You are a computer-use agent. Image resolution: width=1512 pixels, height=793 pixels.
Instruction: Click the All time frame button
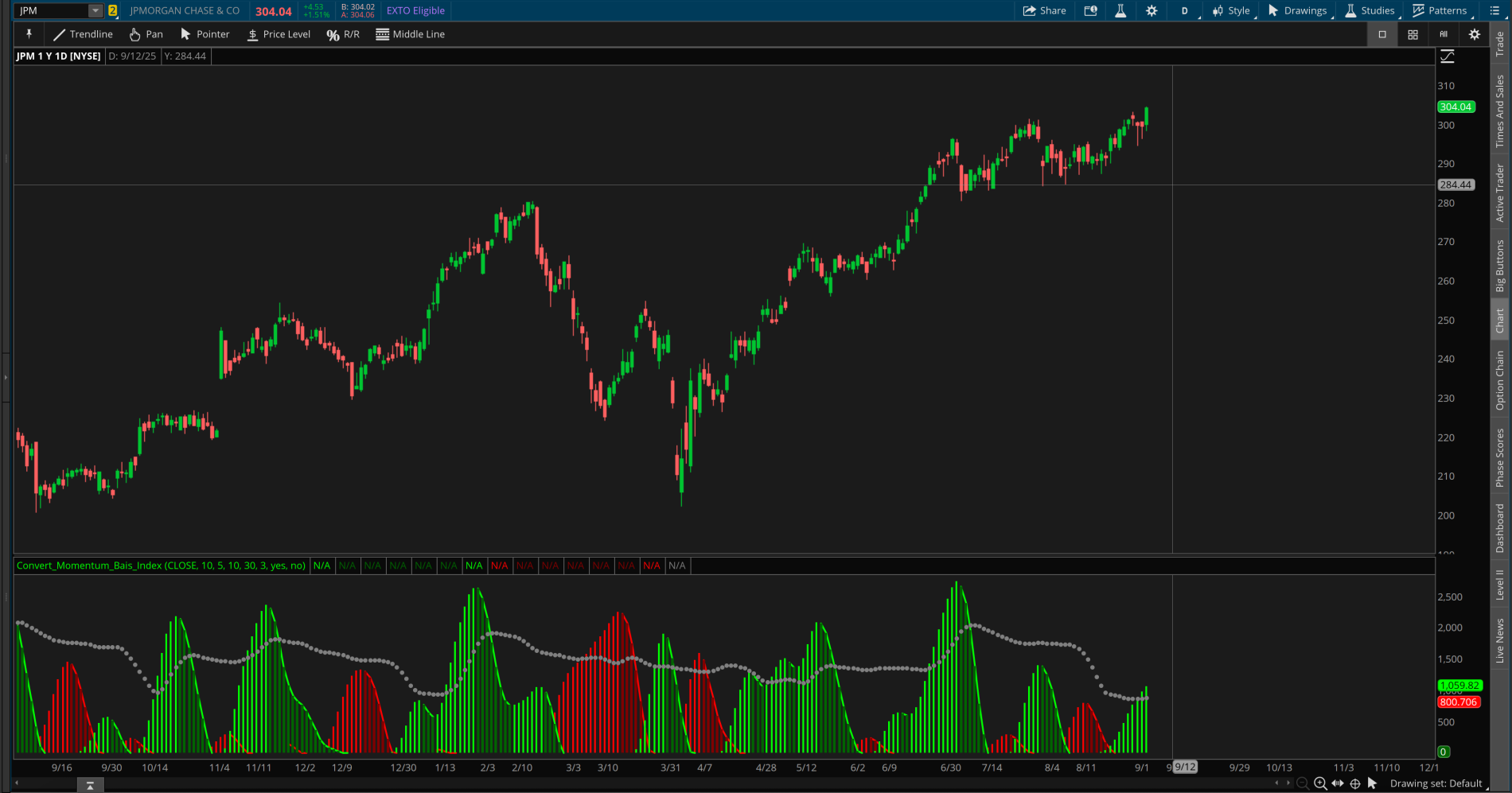(x=1442, y=34)
